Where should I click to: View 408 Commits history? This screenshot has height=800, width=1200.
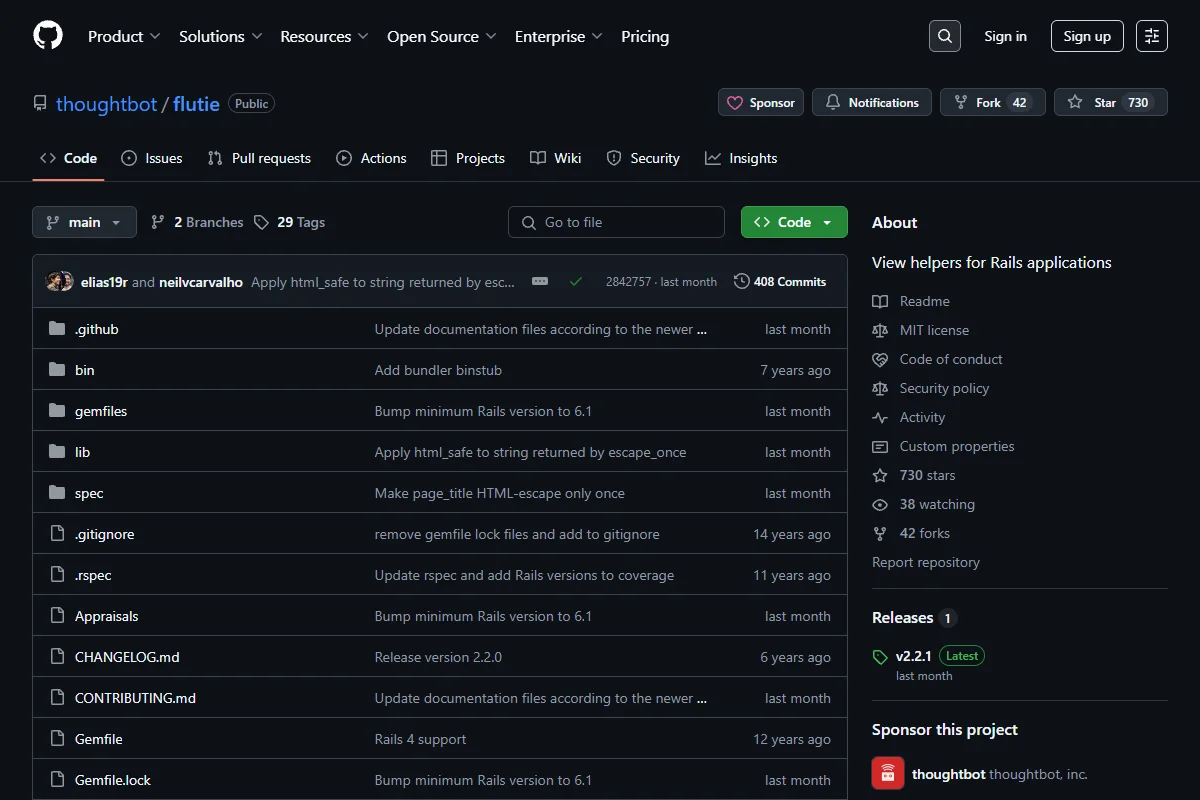pos(780,282)
